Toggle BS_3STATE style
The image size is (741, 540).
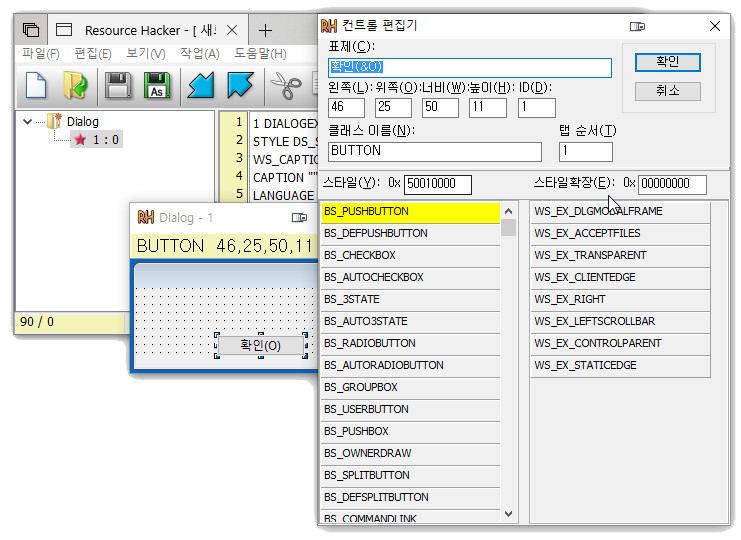tap(410, 300)
